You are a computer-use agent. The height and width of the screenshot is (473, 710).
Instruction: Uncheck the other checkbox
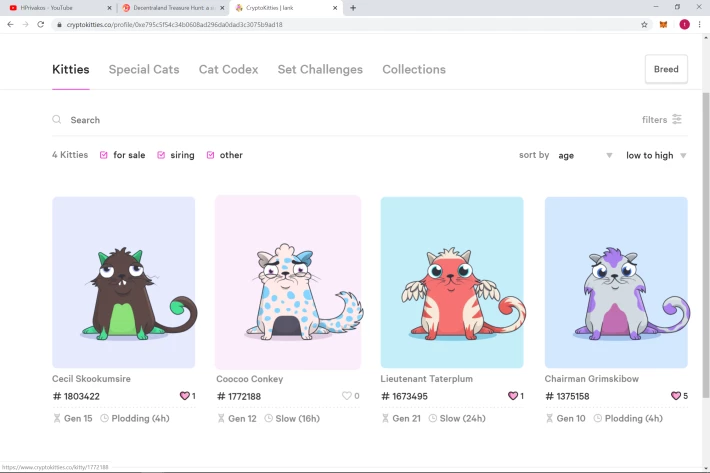coord(211,155)
